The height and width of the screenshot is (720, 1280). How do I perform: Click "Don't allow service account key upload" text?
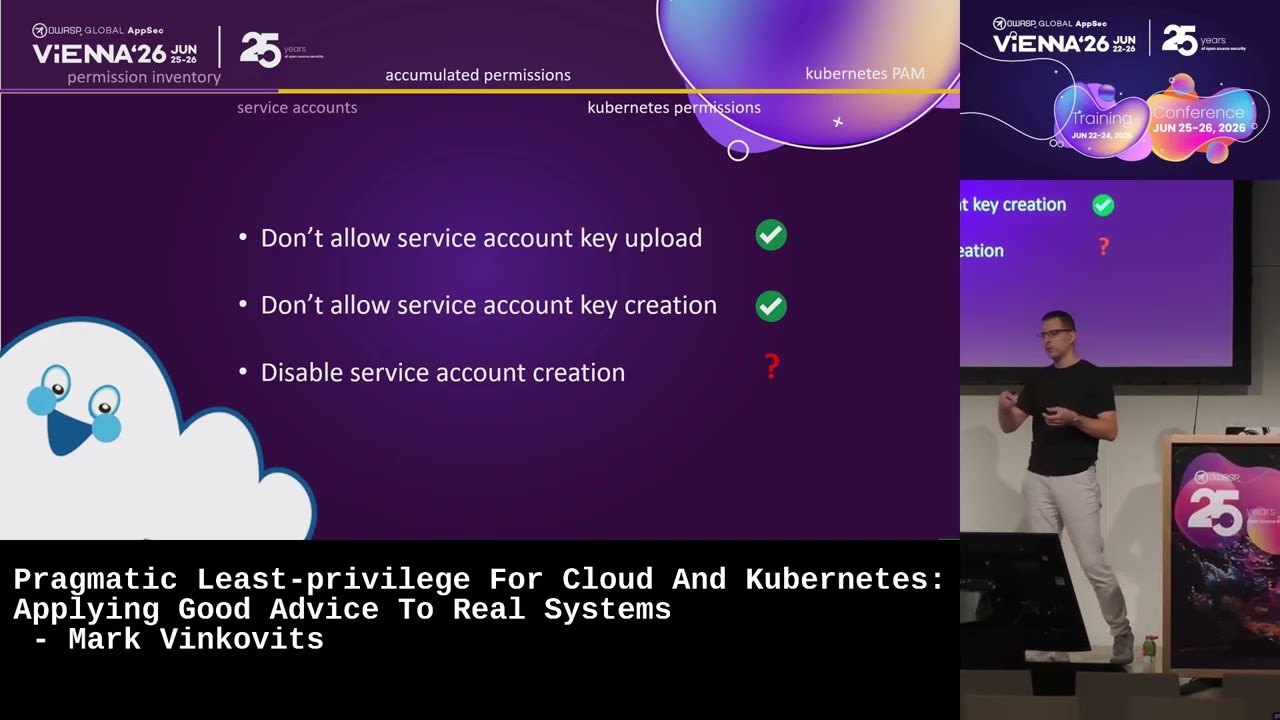coord(481,238)
